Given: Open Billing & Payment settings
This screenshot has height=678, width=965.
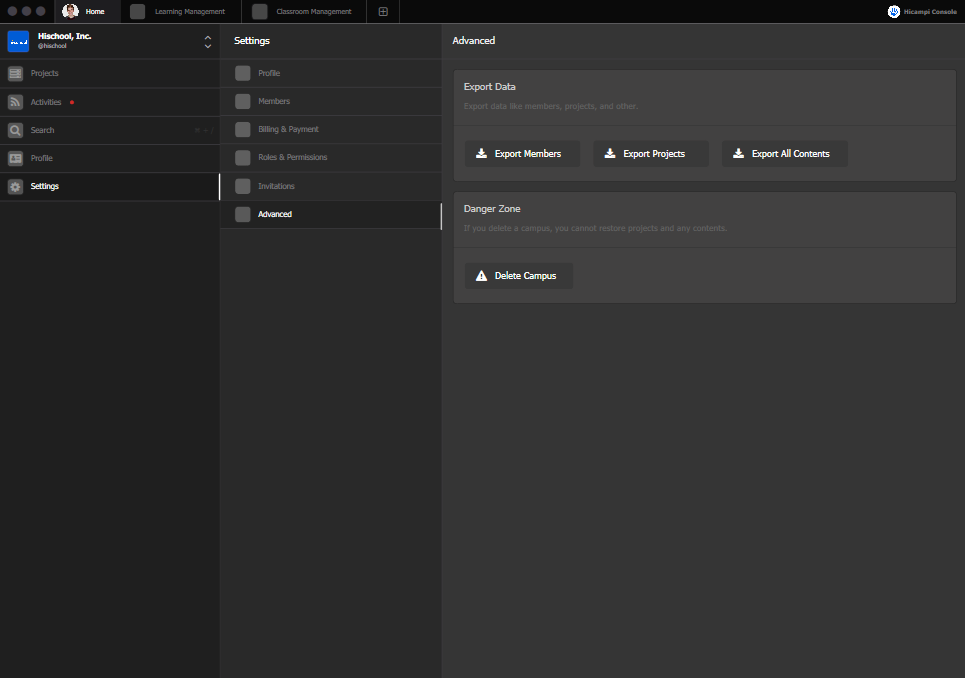Looking at the screenshot, I should click(x=288, y=129).
